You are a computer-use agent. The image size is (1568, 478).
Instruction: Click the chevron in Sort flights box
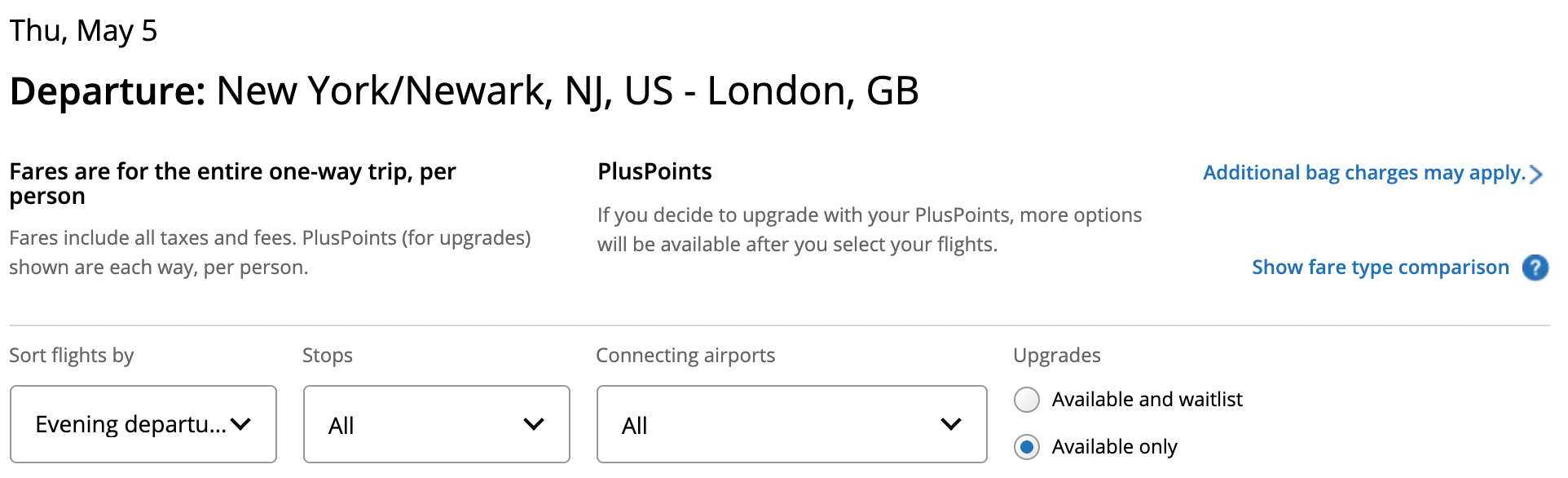coord(240,424)
